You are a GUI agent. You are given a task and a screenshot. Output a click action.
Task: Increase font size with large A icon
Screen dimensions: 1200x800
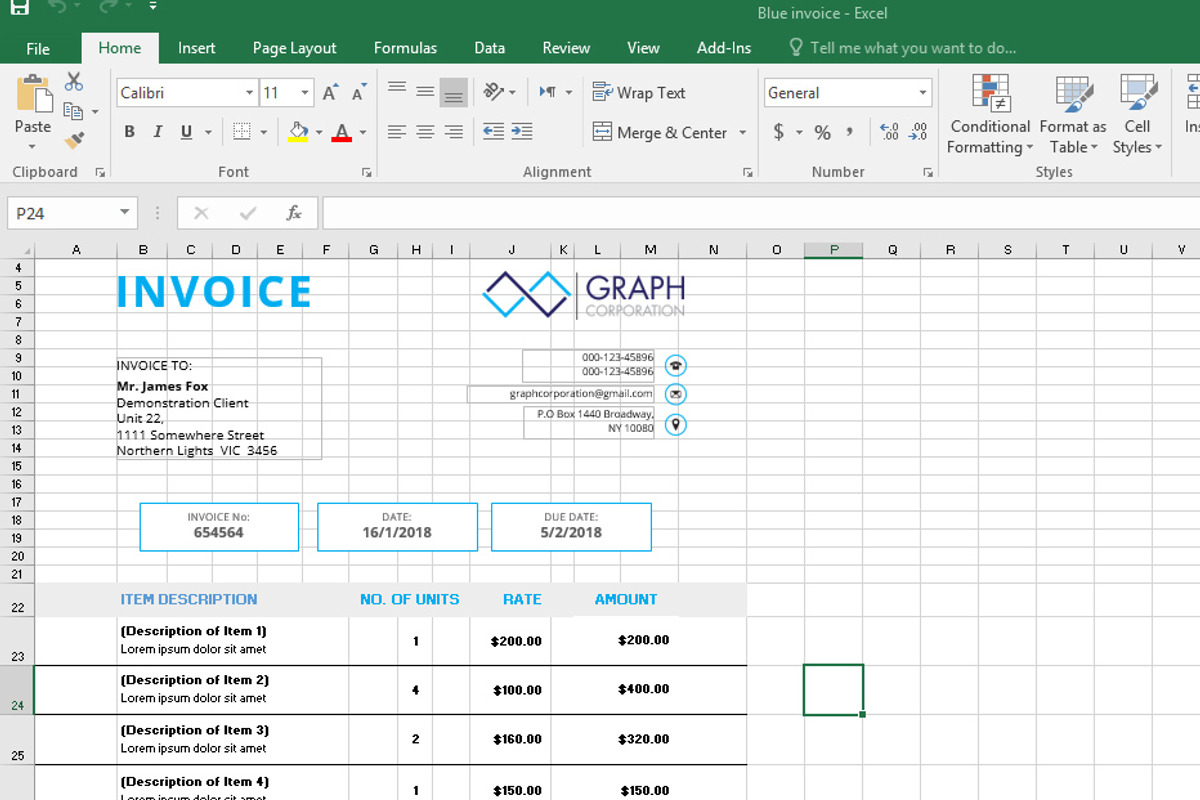click(x=331, y=93)
